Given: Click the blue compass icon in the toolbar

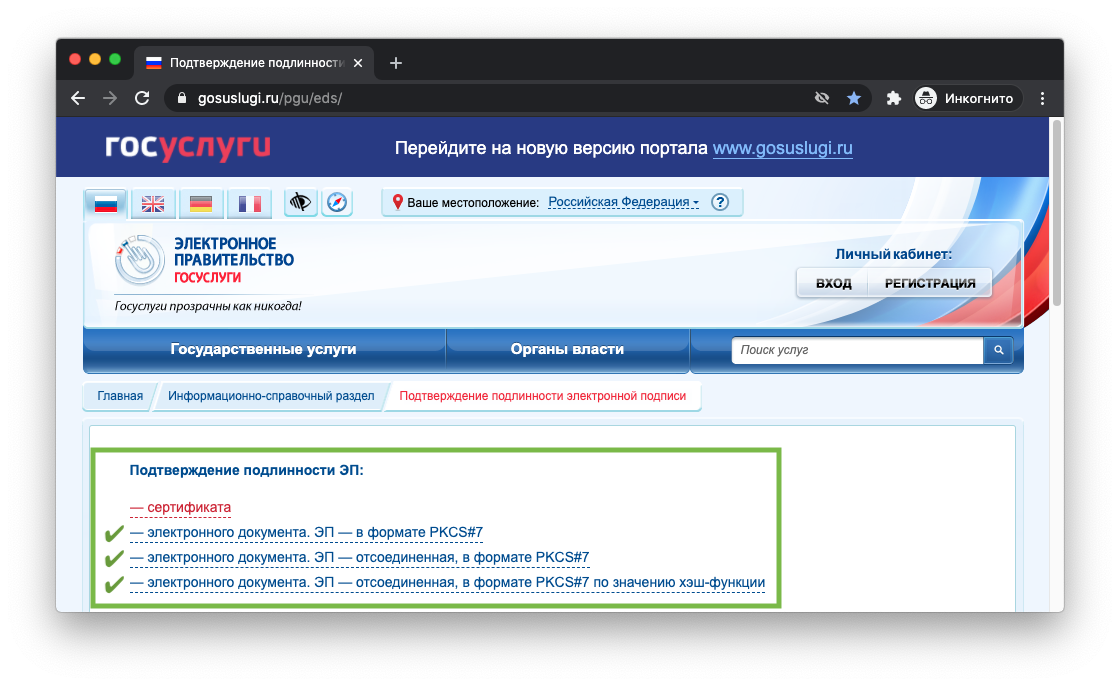Looking at the screenshot, I should pyautogui.click(x=337, y=203).
